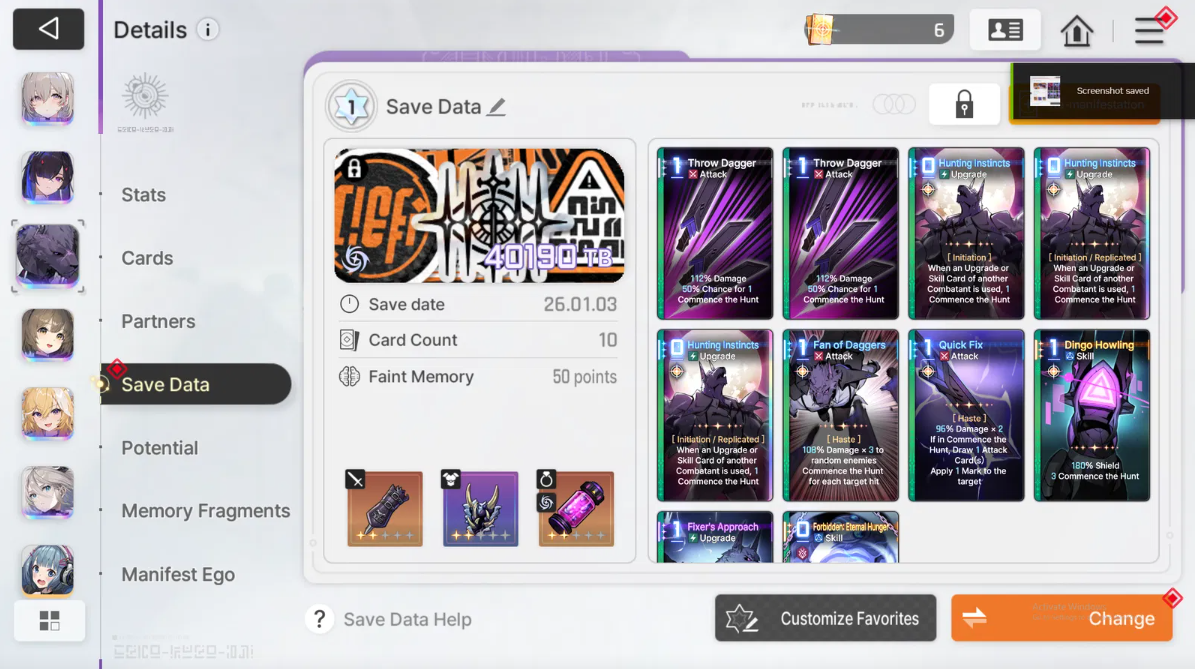
Task: Select the pink canister accessory slot icon
Action: click(575, 508)
